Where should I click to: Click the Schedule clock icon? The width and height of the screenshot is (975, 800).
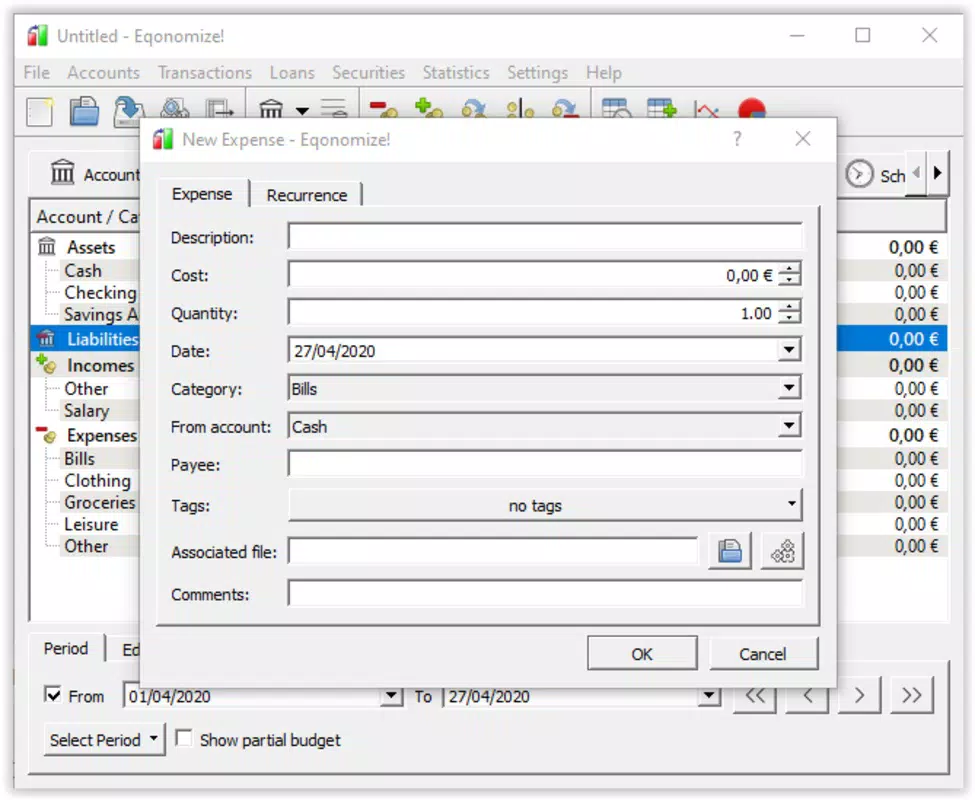coord(859,175)
